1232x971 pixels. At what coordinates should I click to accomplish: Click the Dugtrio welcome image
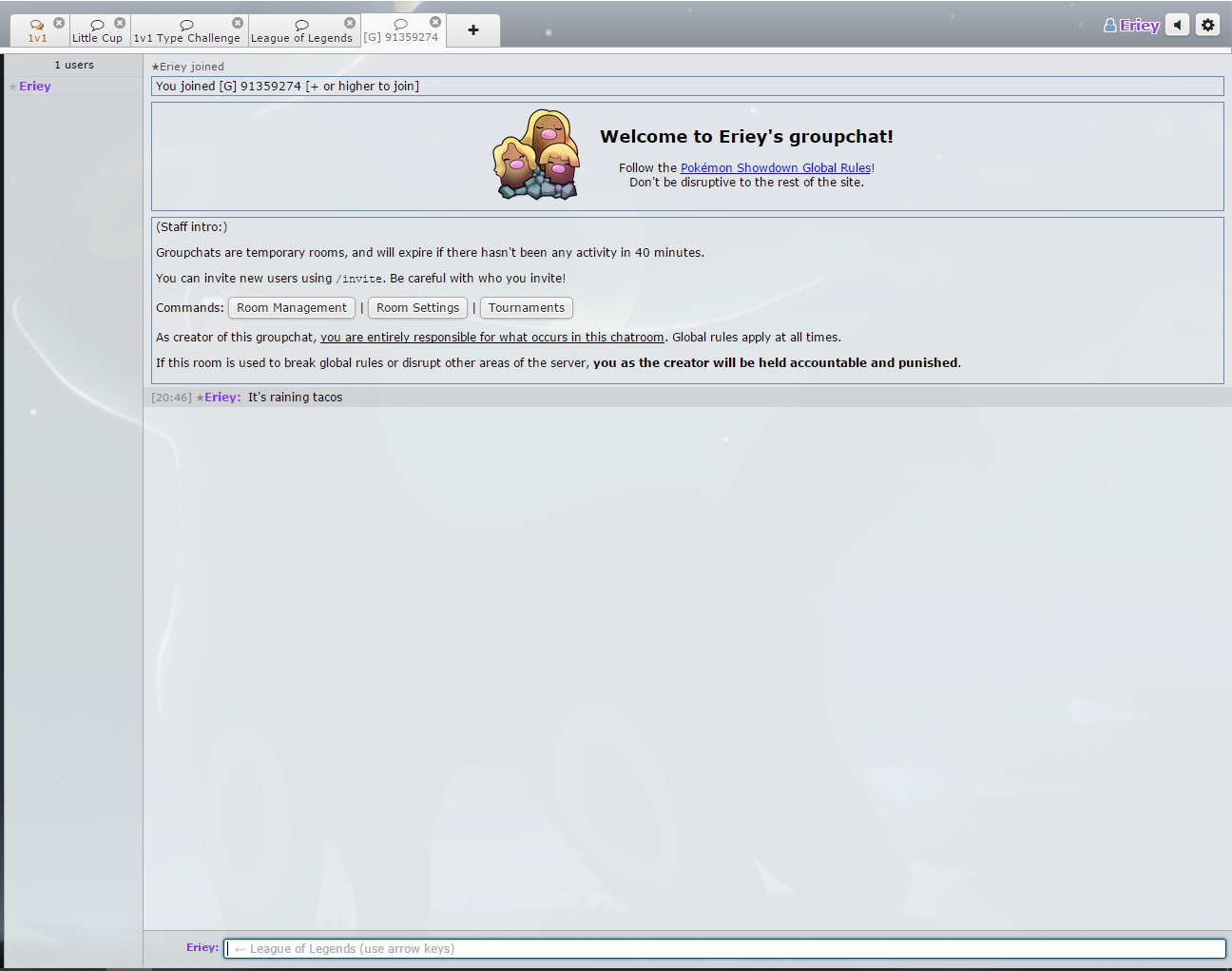click(x=536, y=154)
